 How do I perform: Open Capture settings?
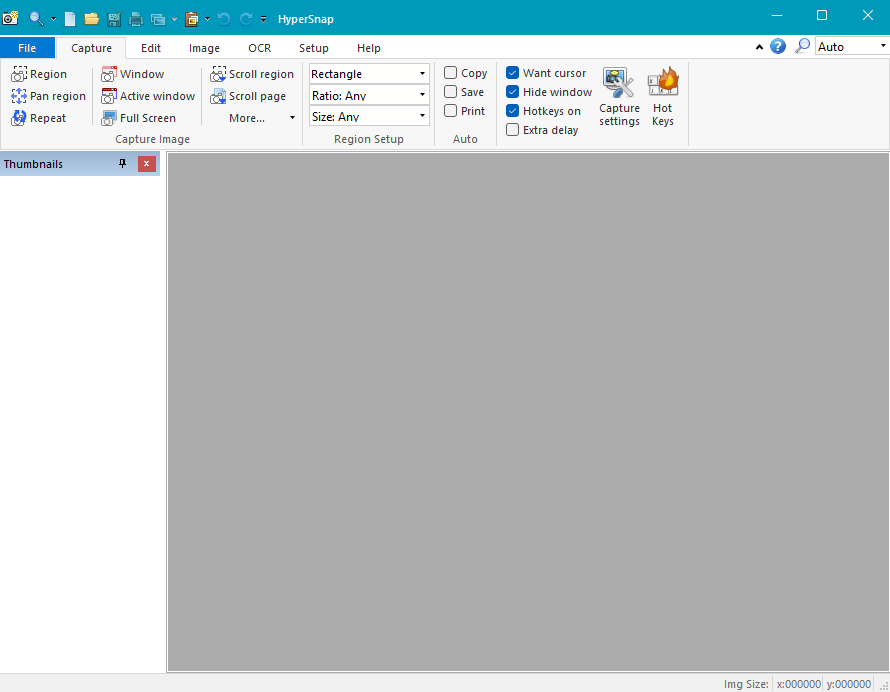tap(619, 97)
